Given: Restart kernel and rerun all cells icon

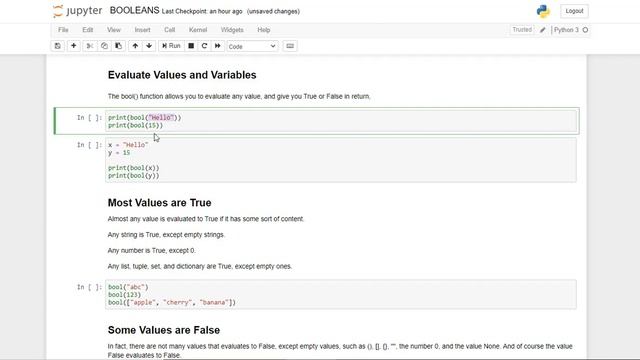Looking at the screenshot, I should tap(218, 46).
